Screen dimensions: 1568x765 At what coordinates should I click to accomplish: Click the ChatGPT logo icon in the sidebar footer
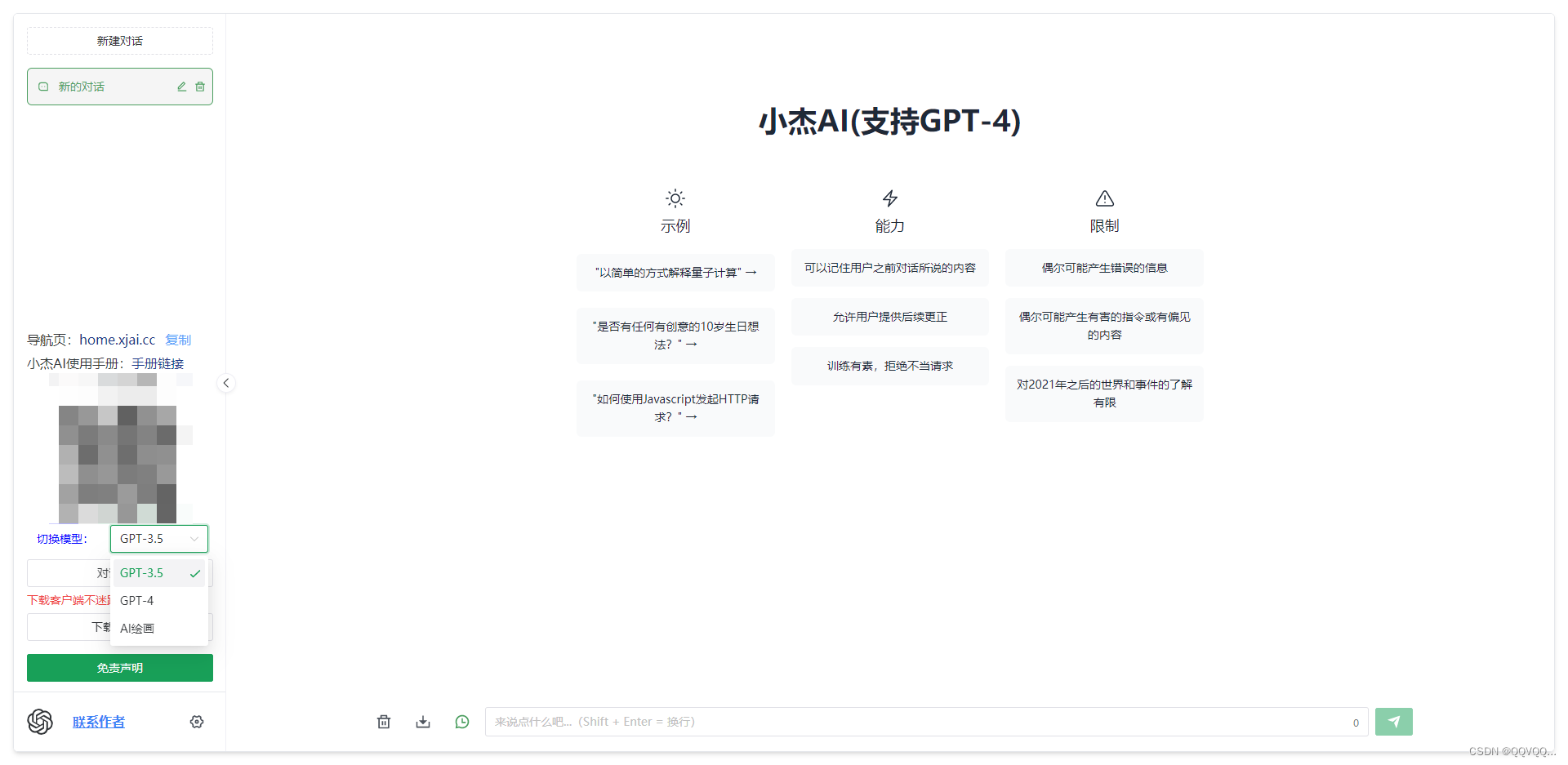tap(40, 722)
